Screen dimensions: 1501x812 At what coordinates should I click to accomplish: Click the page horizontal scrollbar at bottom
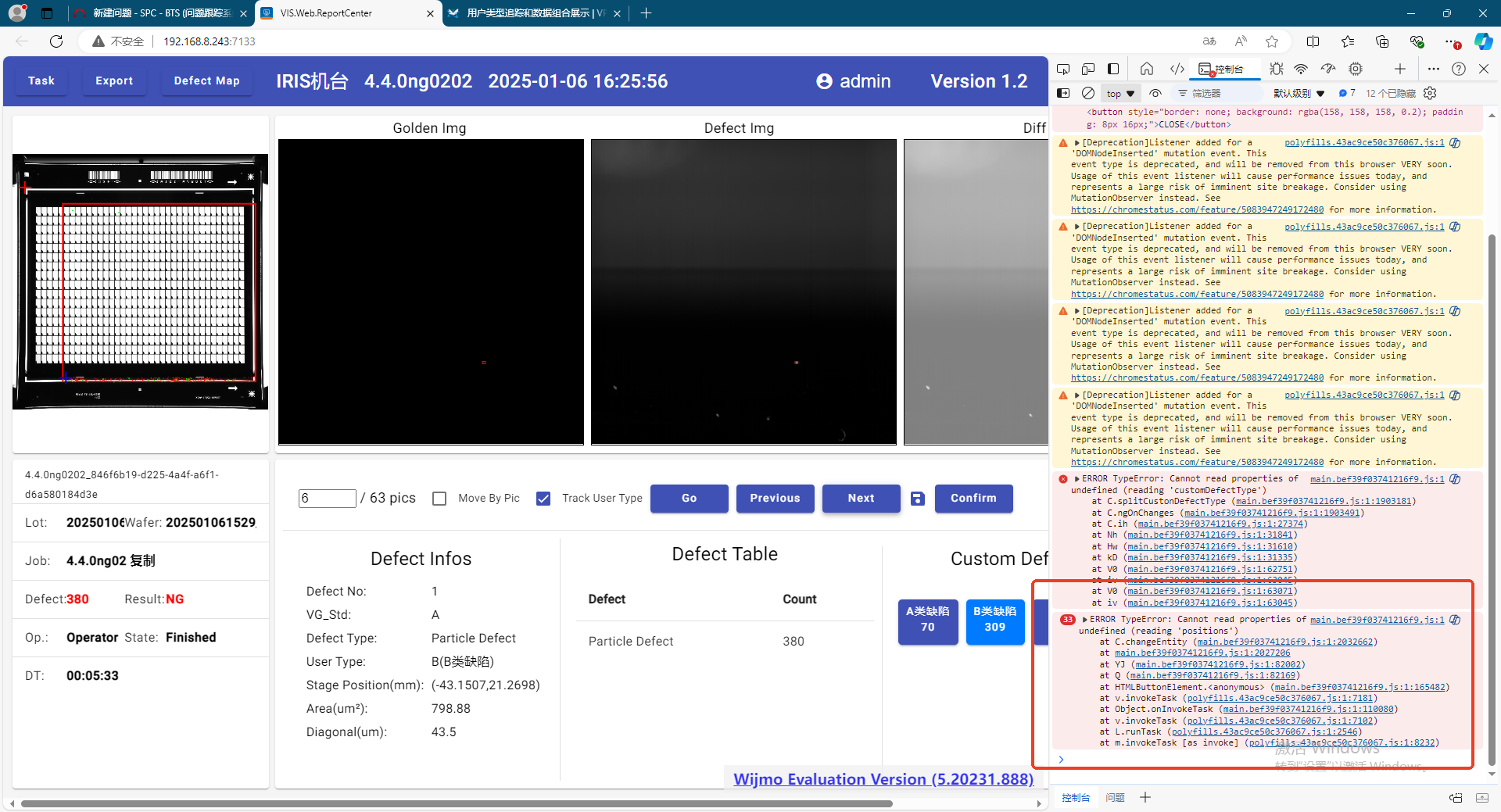457,803
